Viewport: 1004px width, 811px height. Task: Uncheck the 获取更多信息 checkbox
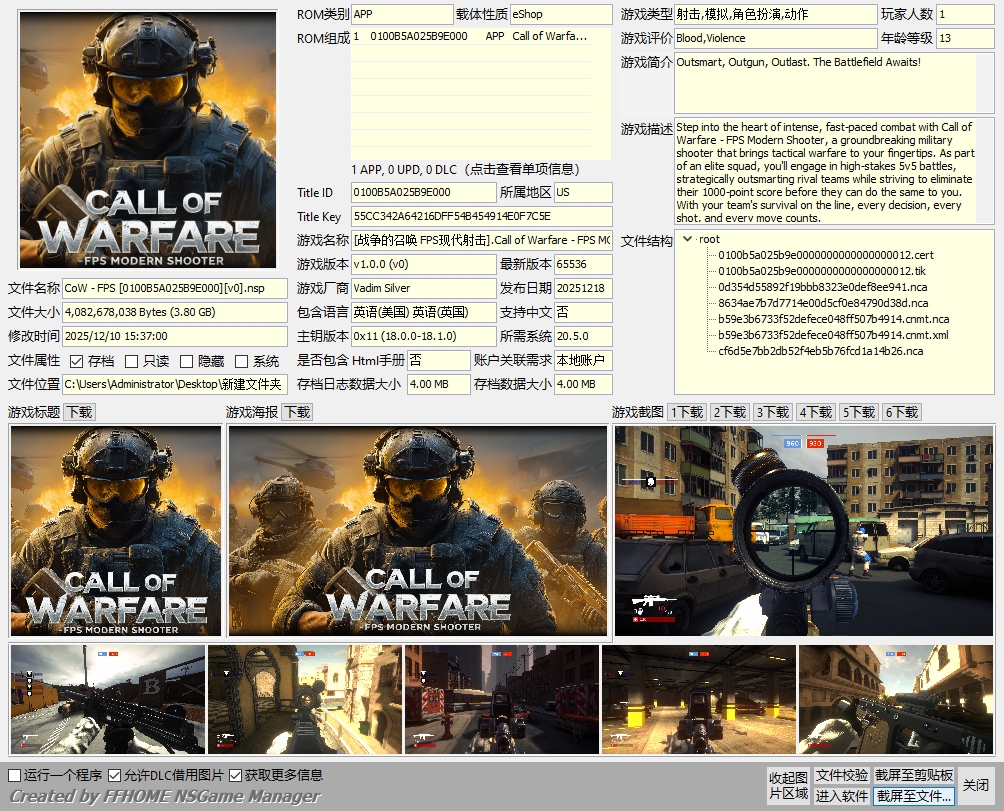pyautogui.click(x=236, y=775)
